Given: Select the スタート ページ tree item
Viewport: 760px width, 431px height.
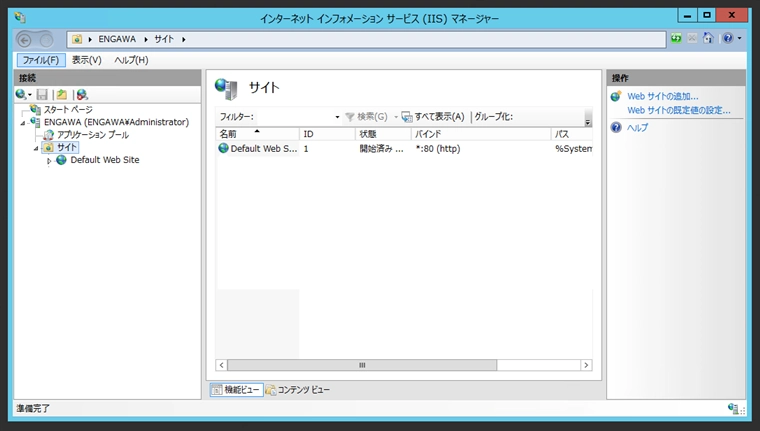Looking at the screenshot, I should click(68, 110).
